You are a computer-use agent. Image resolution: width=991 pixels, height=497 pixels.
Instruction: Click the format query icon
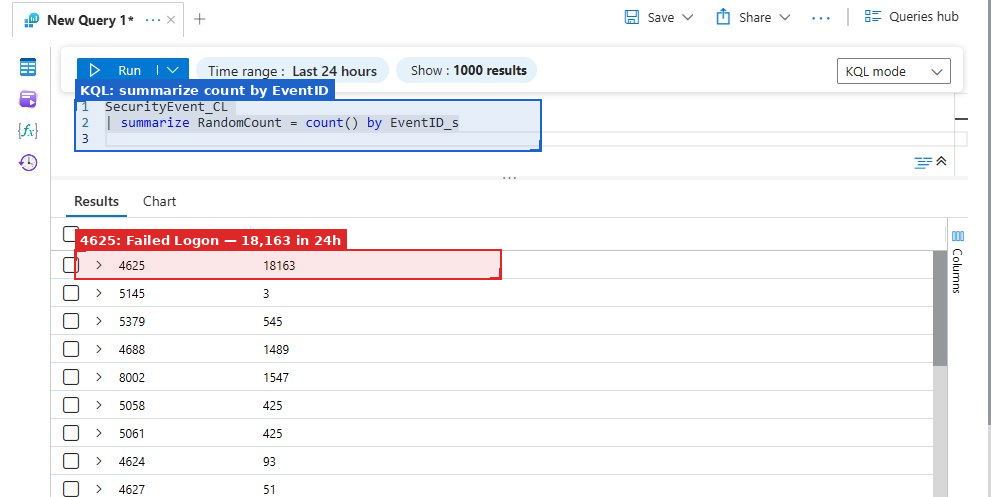click(x=923, y=163)
